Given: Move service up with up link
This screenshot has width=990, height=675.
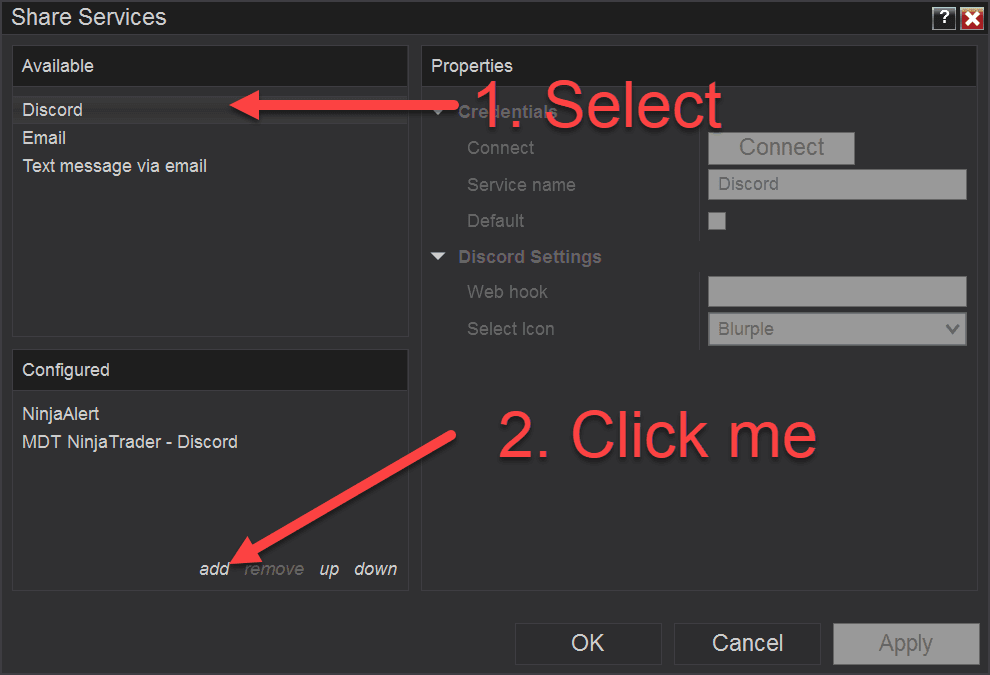Looking at the screenshot, I should coord(329,569).
